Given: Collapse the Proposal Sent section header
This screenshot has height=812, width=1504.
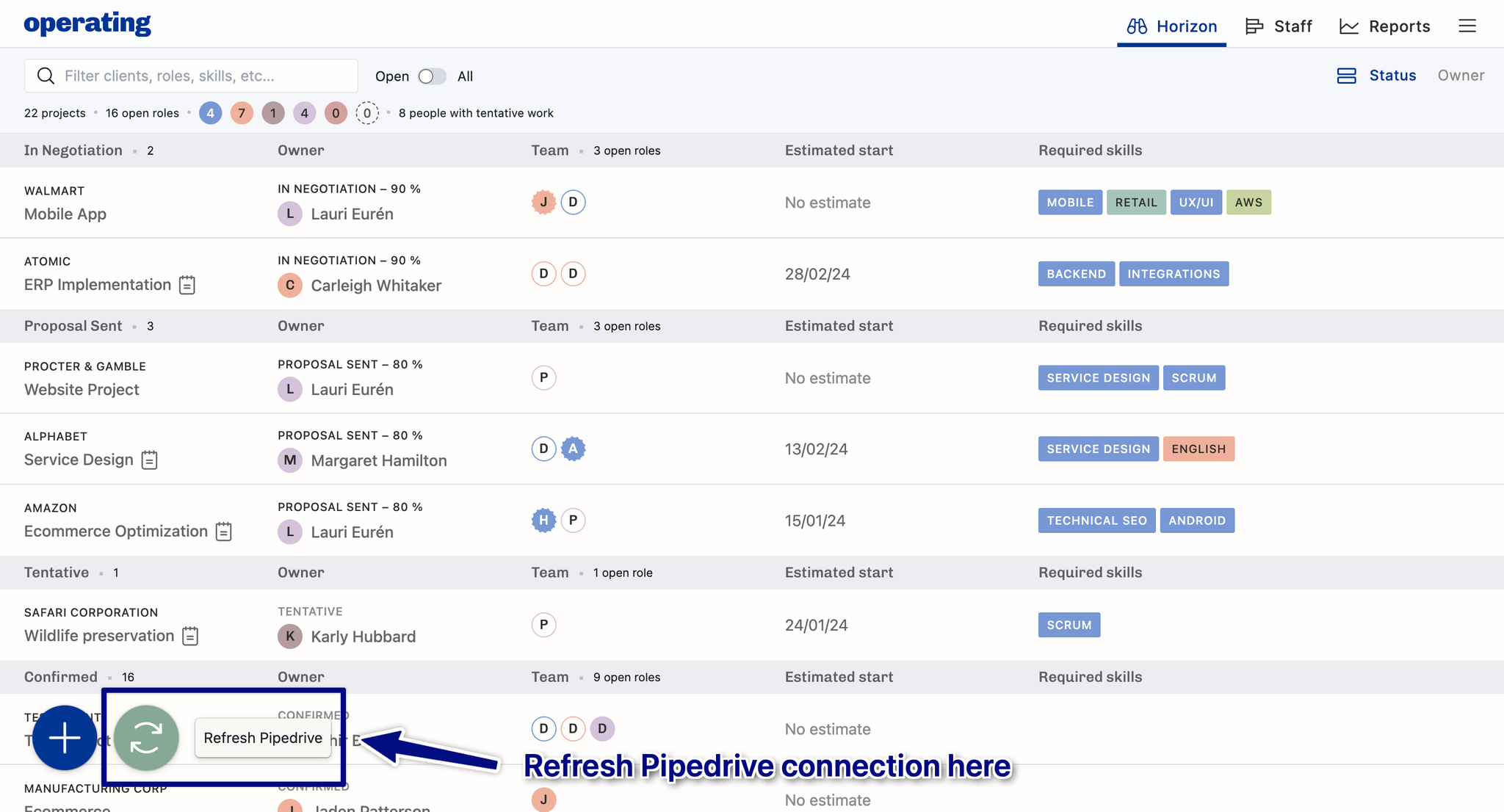Looking at the screenshot, I should (x=73, y=326).
